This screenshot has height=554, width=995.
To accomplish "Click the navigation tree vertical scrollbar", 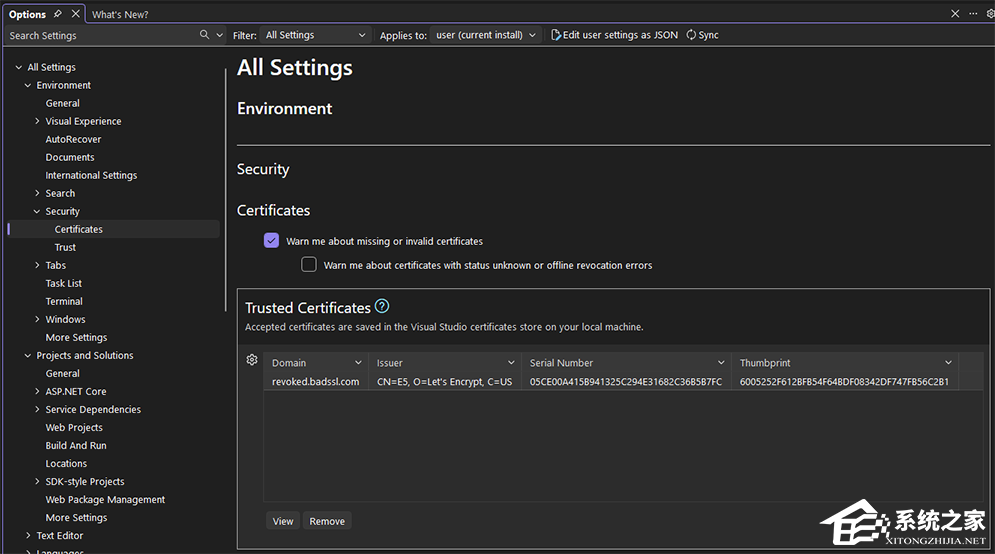I will click(x=225, y=190).
